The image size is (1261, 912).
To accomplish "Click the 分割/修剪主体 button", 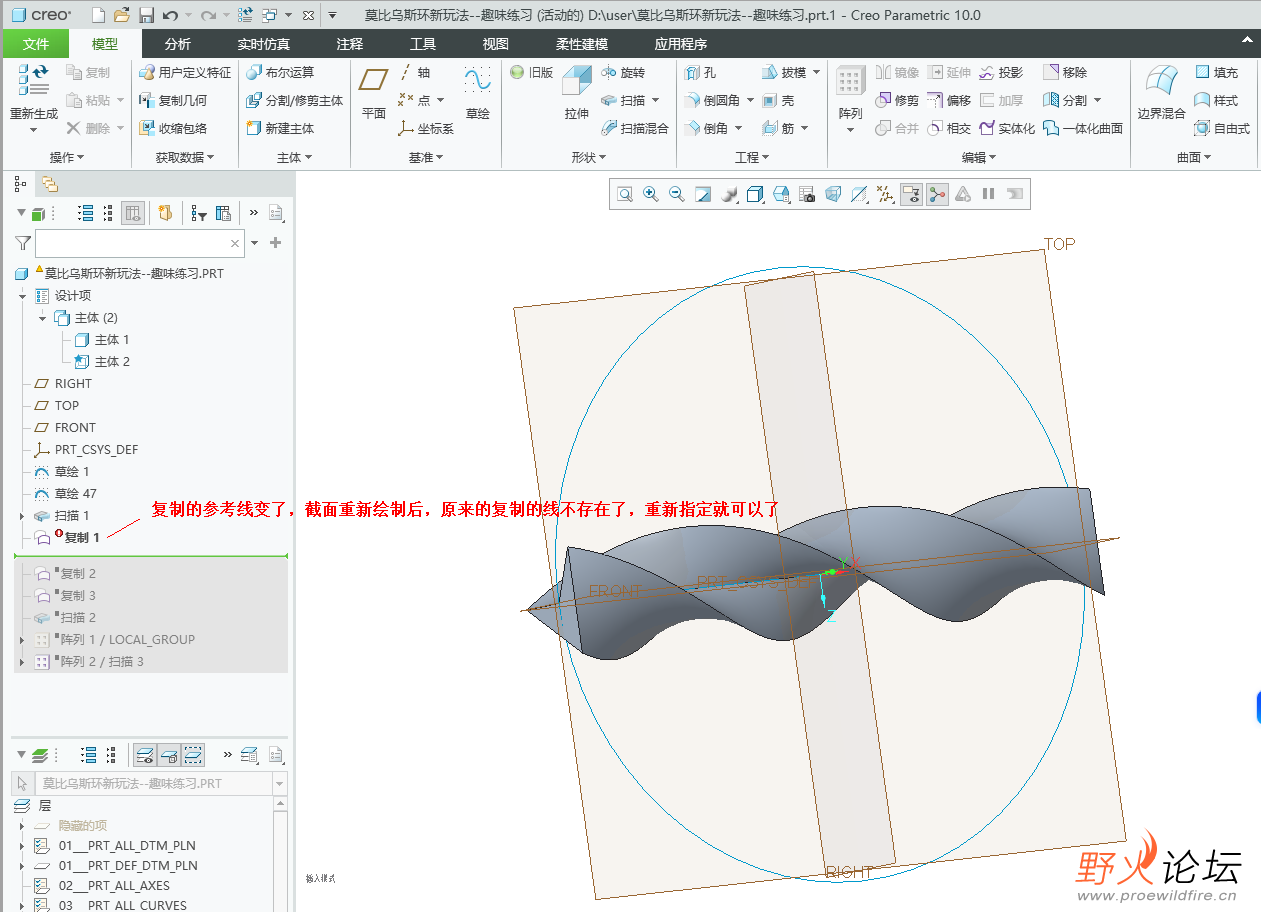I will click(x=294, y=100).
